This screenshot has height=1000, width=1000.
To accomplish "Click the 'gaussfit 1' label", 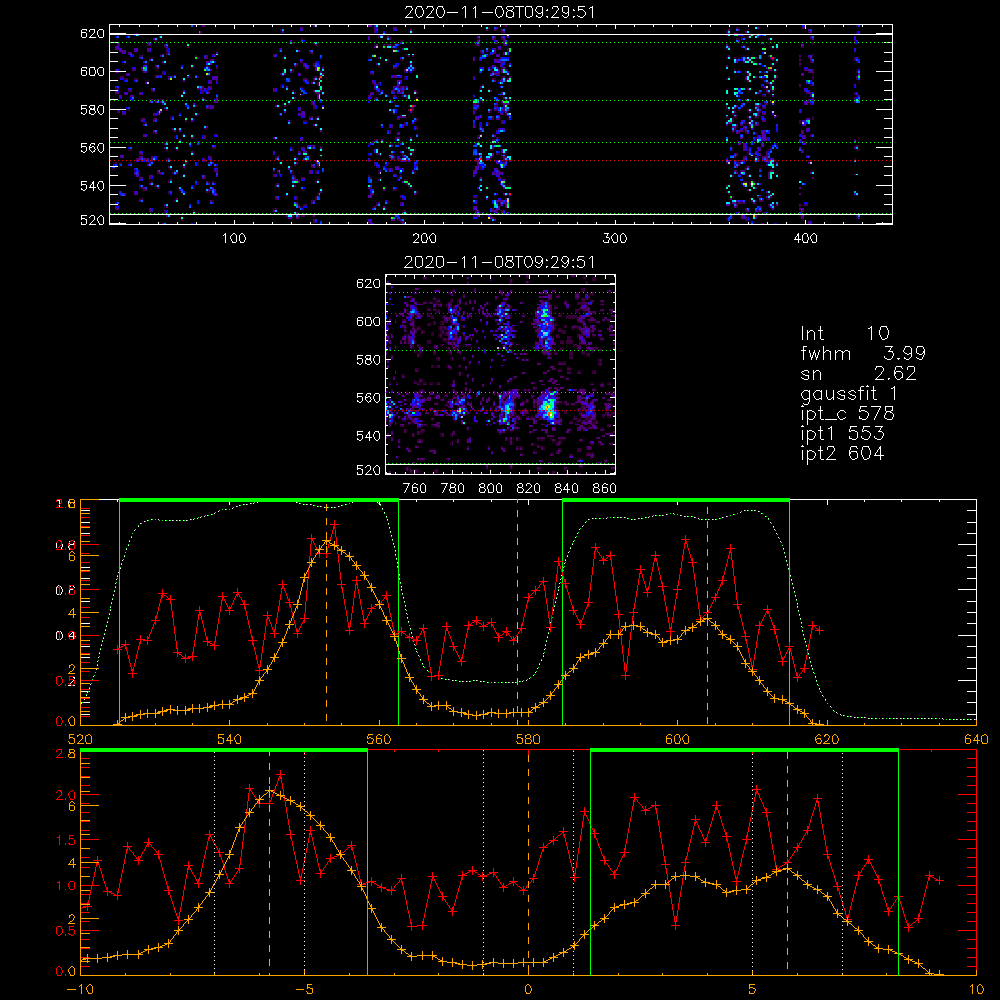I will pyautogui.click(x=849, y=393).
